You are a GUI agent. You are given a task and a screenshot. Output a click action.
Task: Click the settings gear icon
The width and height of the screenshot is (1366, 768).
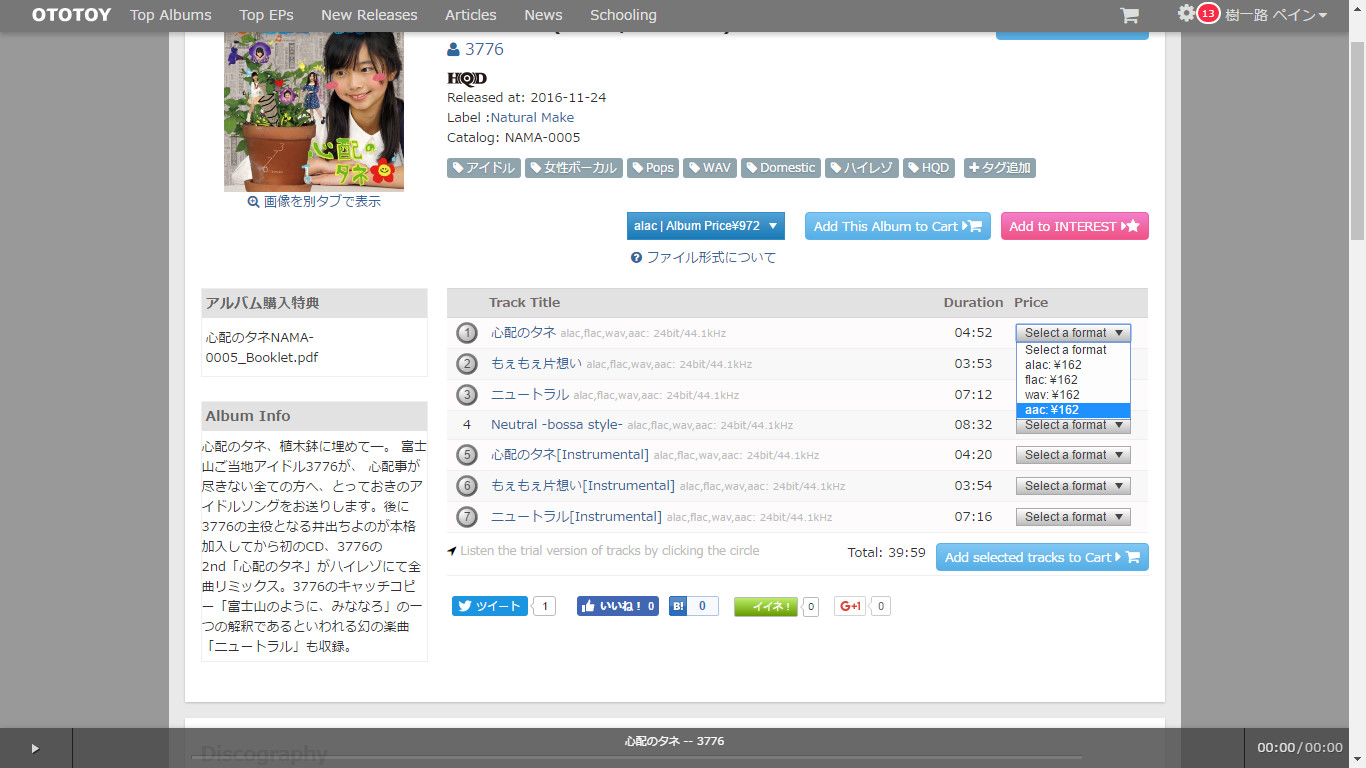(x=1186, y=14)
